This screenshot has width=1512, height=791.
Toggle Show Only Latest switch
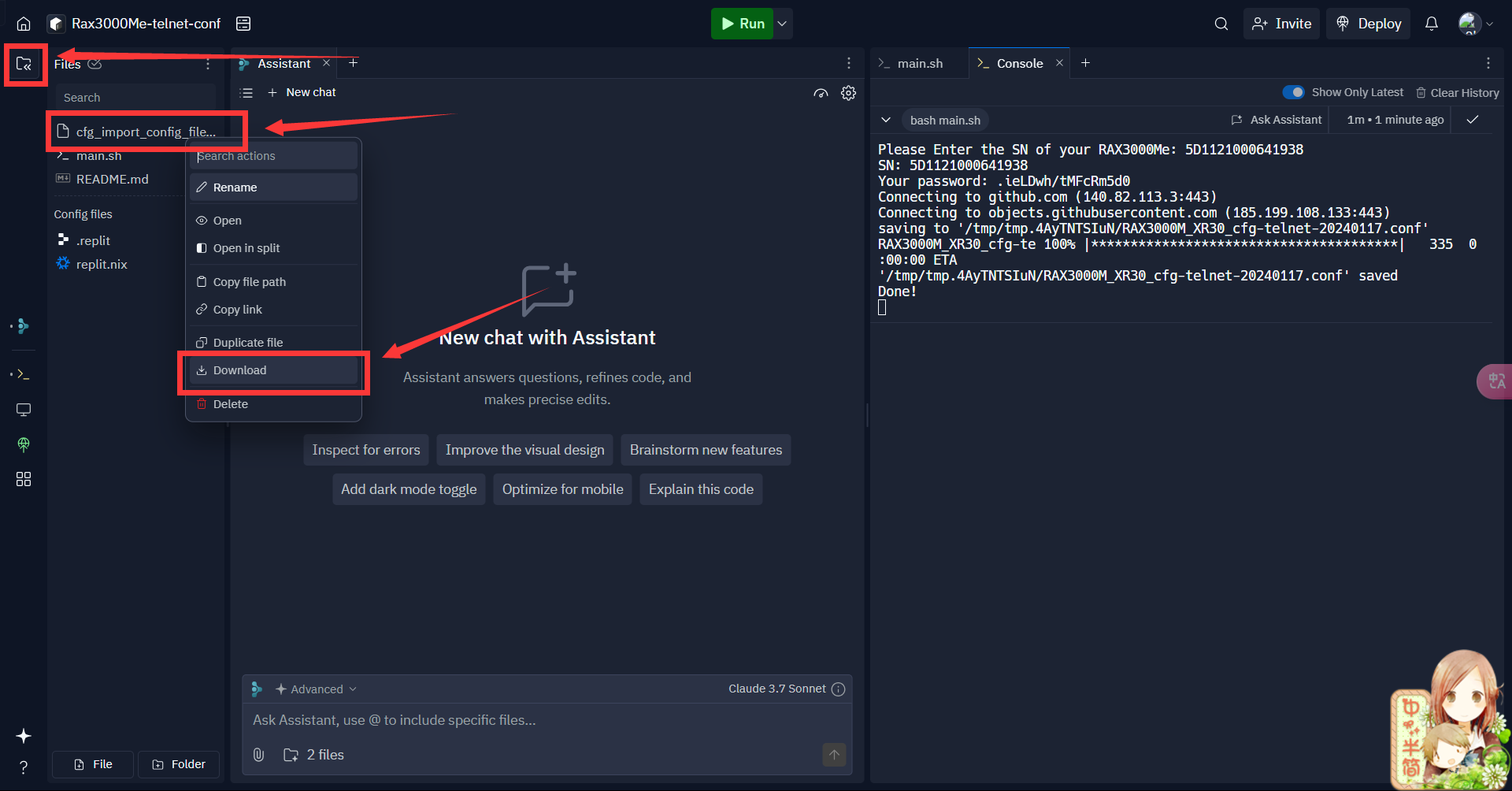click(1293, 92)
